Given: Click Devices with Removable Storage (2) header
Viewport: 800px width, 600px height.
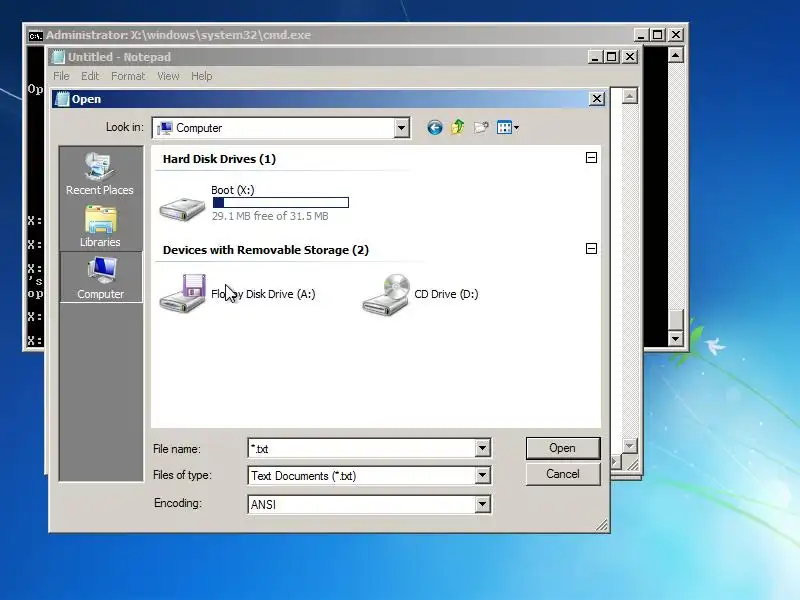Looking at the screenshot, I should tap(266, 250).
